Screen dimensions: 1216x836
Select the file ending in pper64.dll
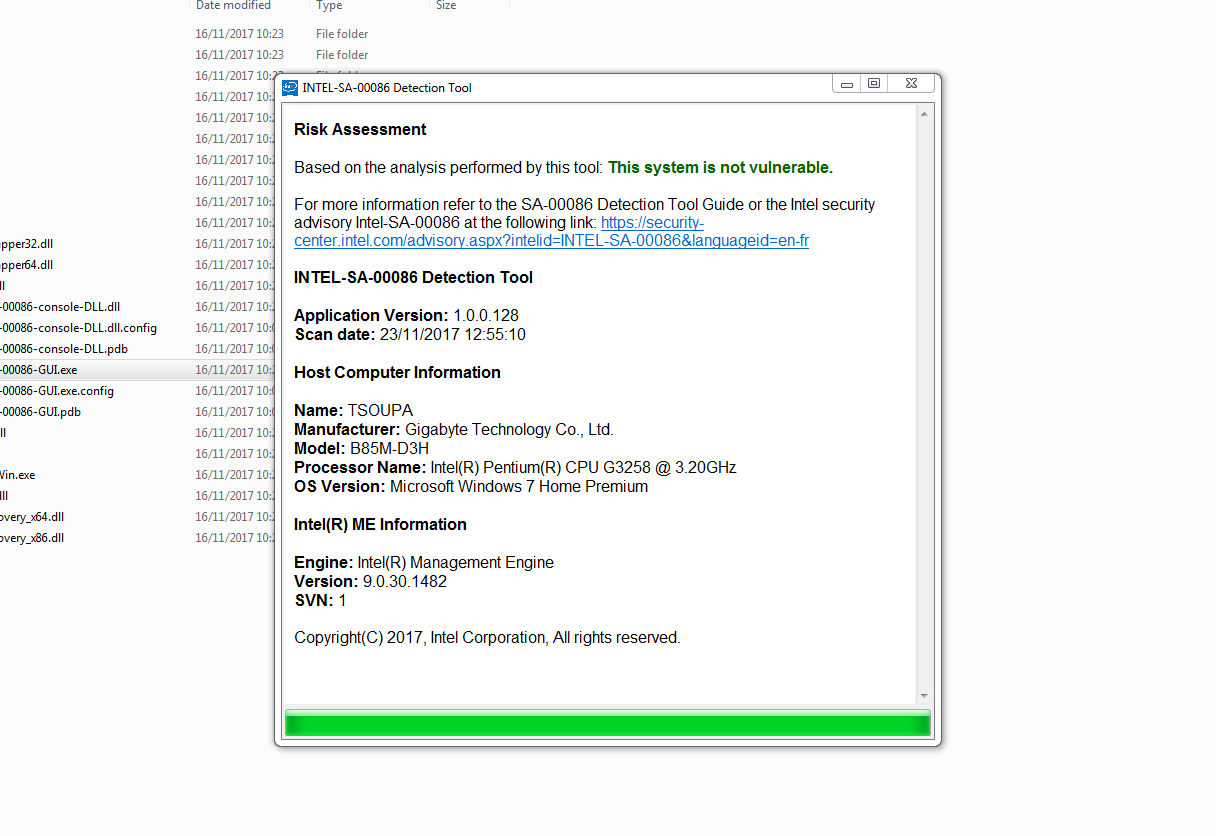(26, 265)
